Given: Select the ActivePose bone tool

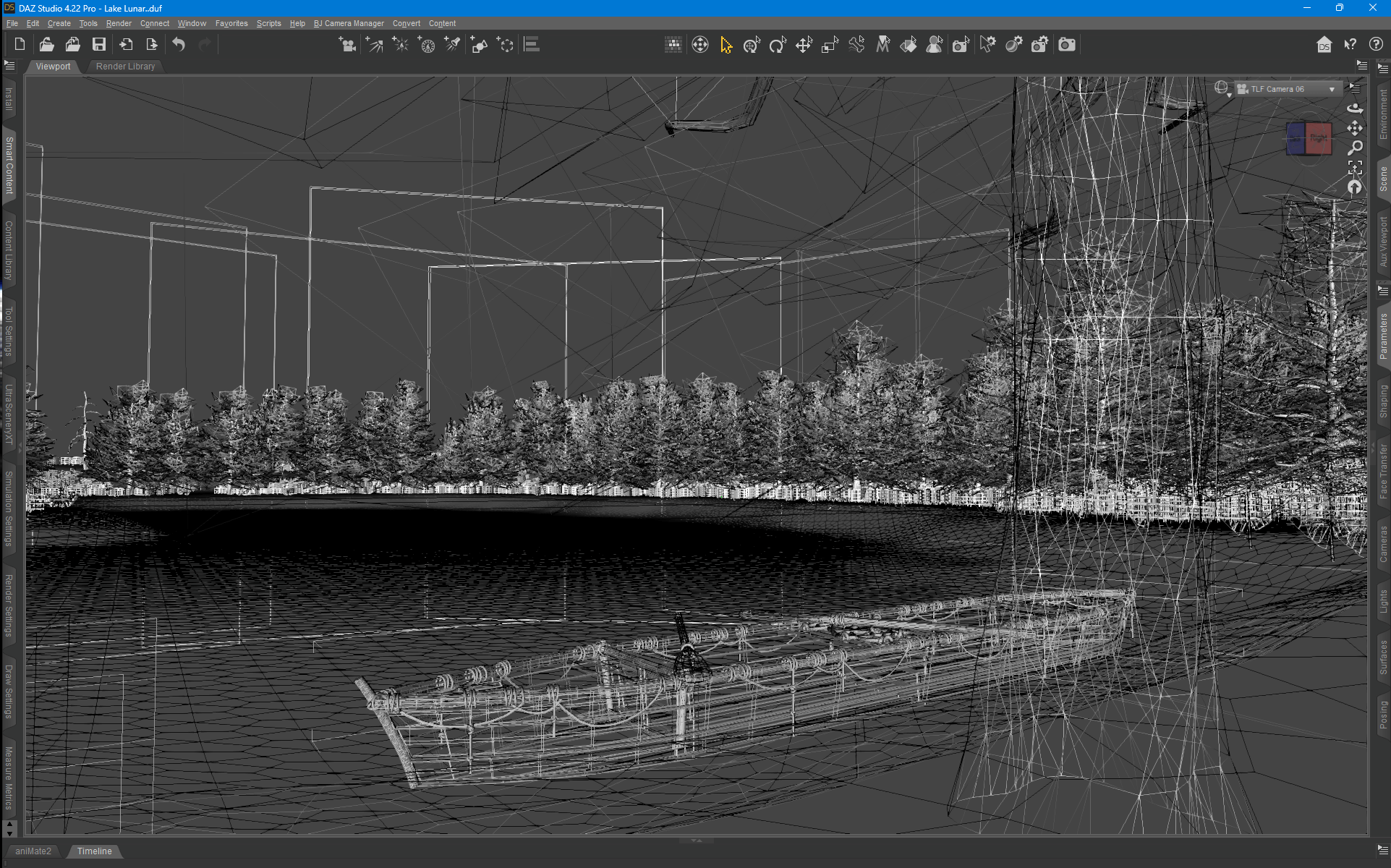Looking at the screenshot, I should pyautogui.click(x=856, y=45).
